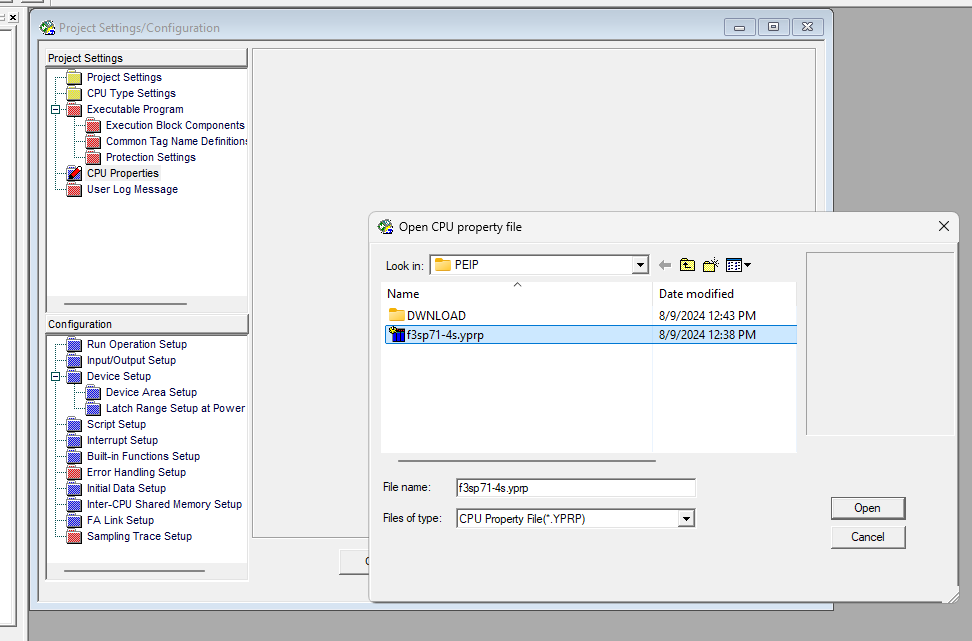The width and height of the screenshot is (972, 641).
Task: Click the f3sp71-4s.yprp file icon
Action: point(397,335)
